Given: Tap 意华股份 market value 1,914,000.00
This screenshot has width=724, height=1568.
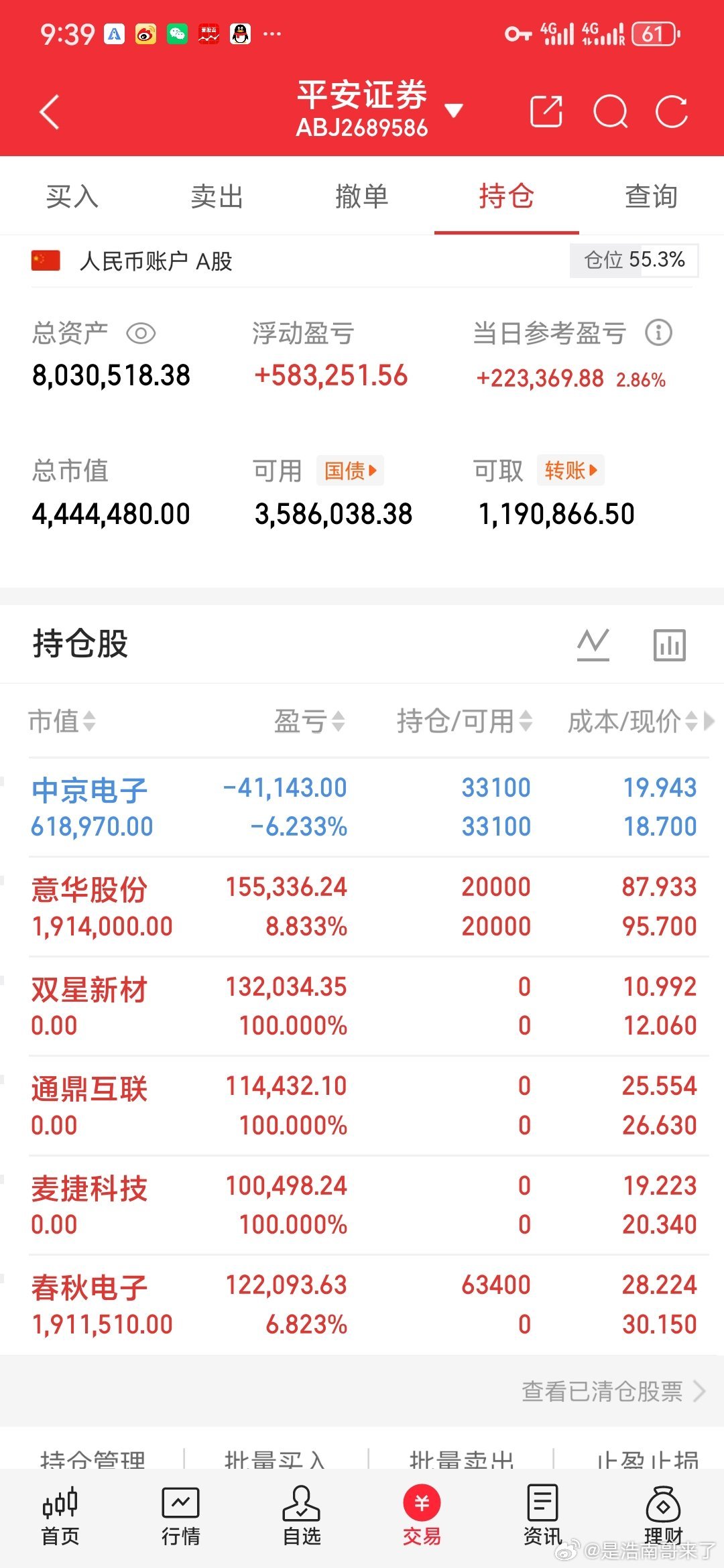Looking at the screenshot, I should click(102, 926).
